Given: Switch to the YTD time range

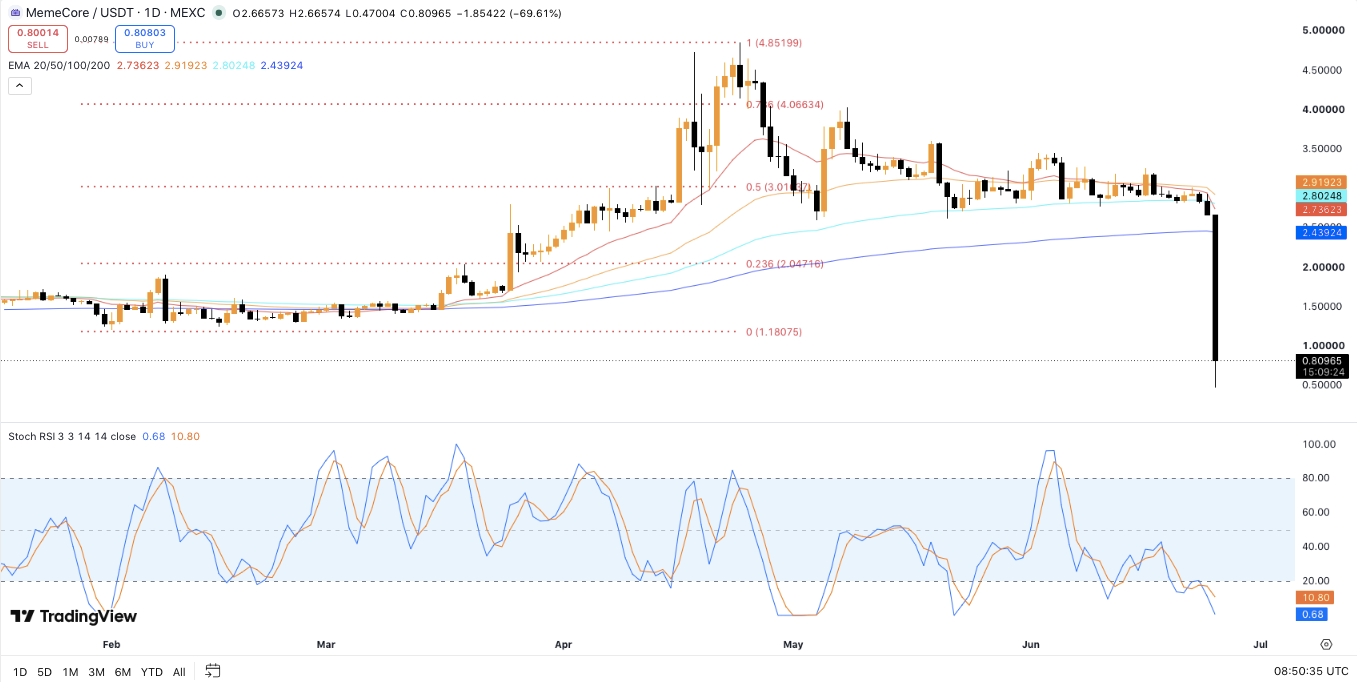Looking at the screenshot, I should 152,671.
